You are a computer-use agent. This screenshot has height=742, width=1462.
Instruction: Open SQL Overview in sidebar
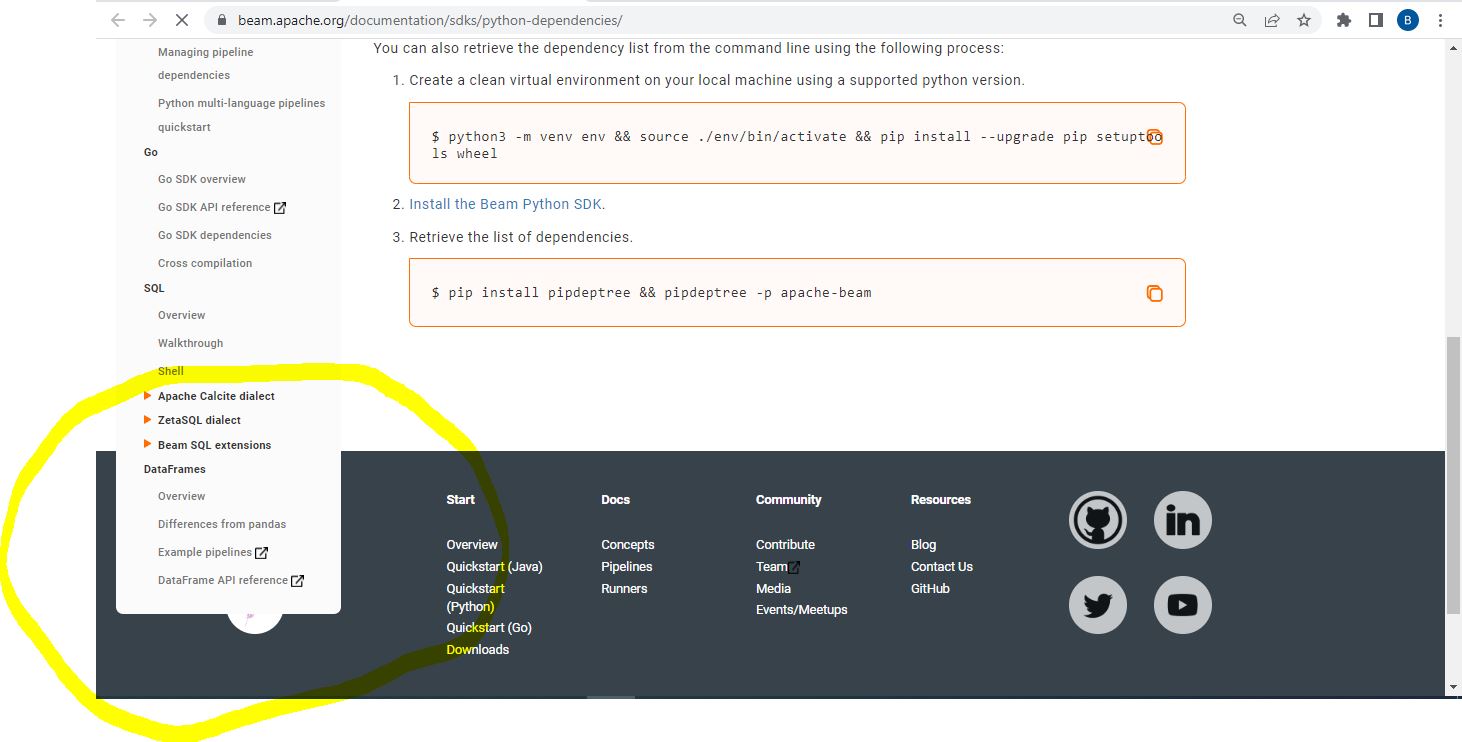tap(182, 315)
